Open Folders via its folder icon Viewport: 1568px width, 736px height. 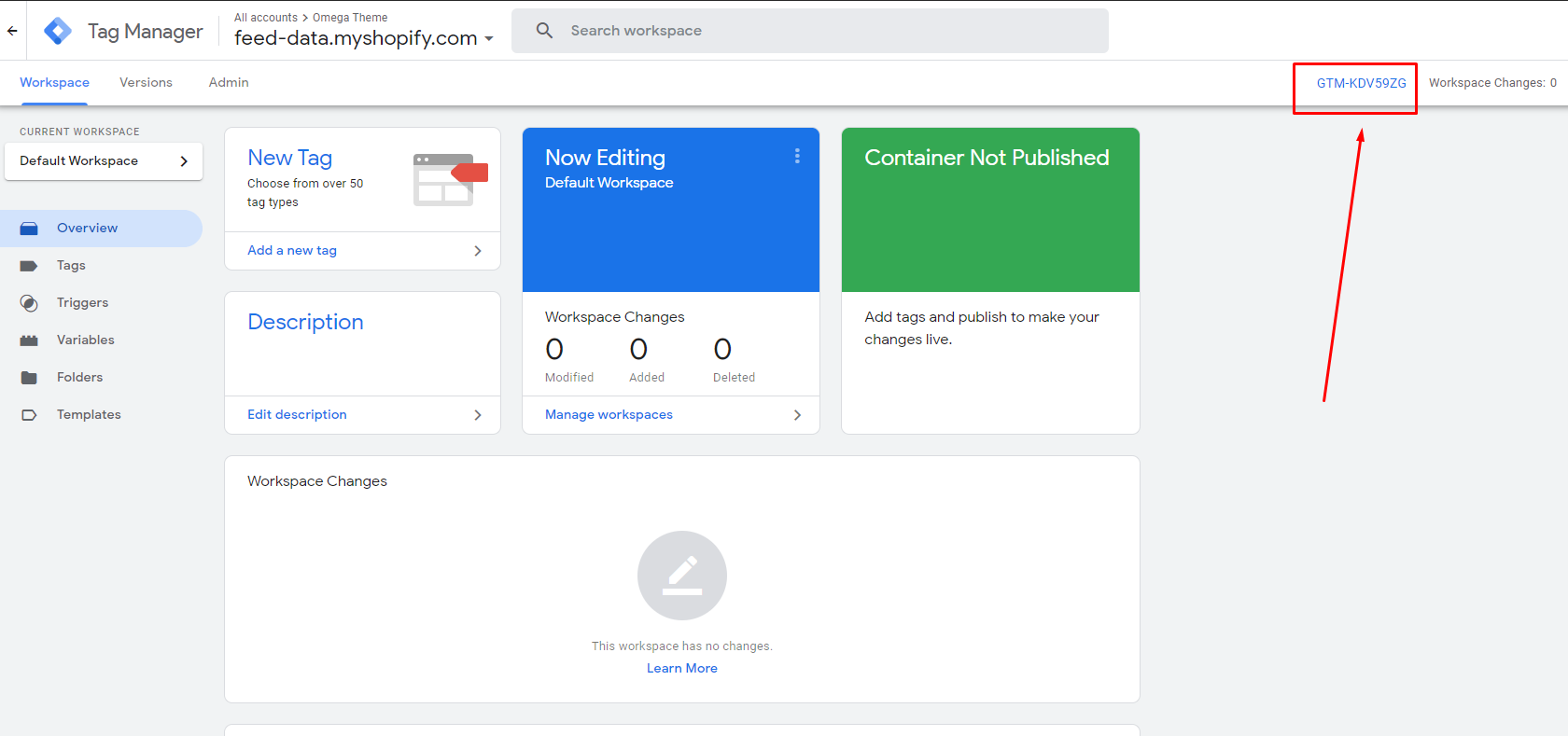coord(29,378)
